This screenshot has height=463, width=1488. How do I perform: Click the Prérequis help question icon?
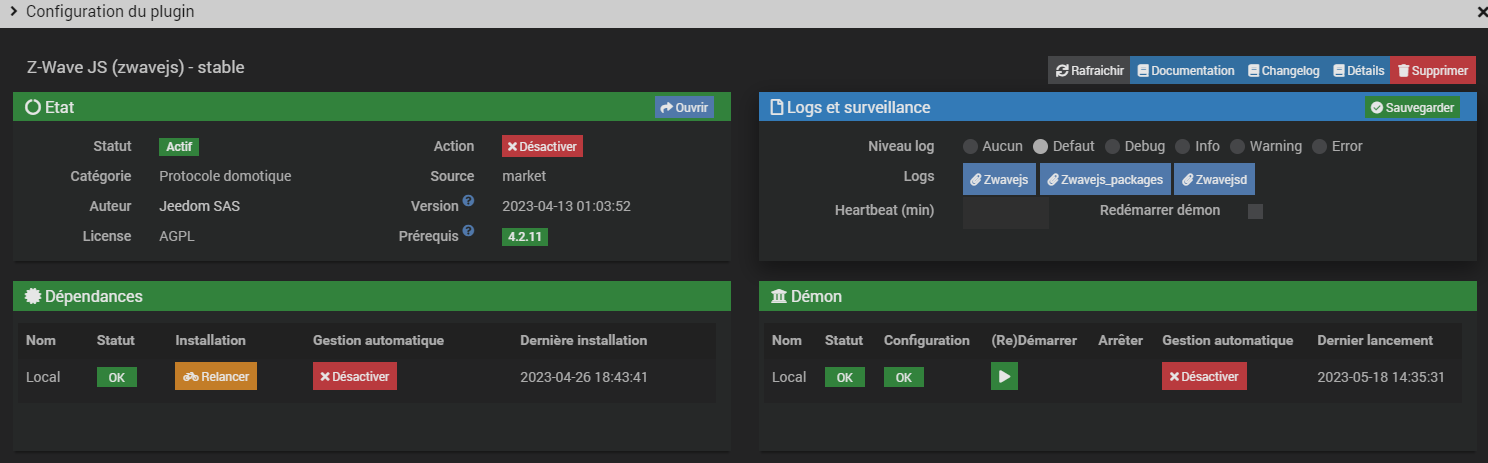click(x=468, y=232)
